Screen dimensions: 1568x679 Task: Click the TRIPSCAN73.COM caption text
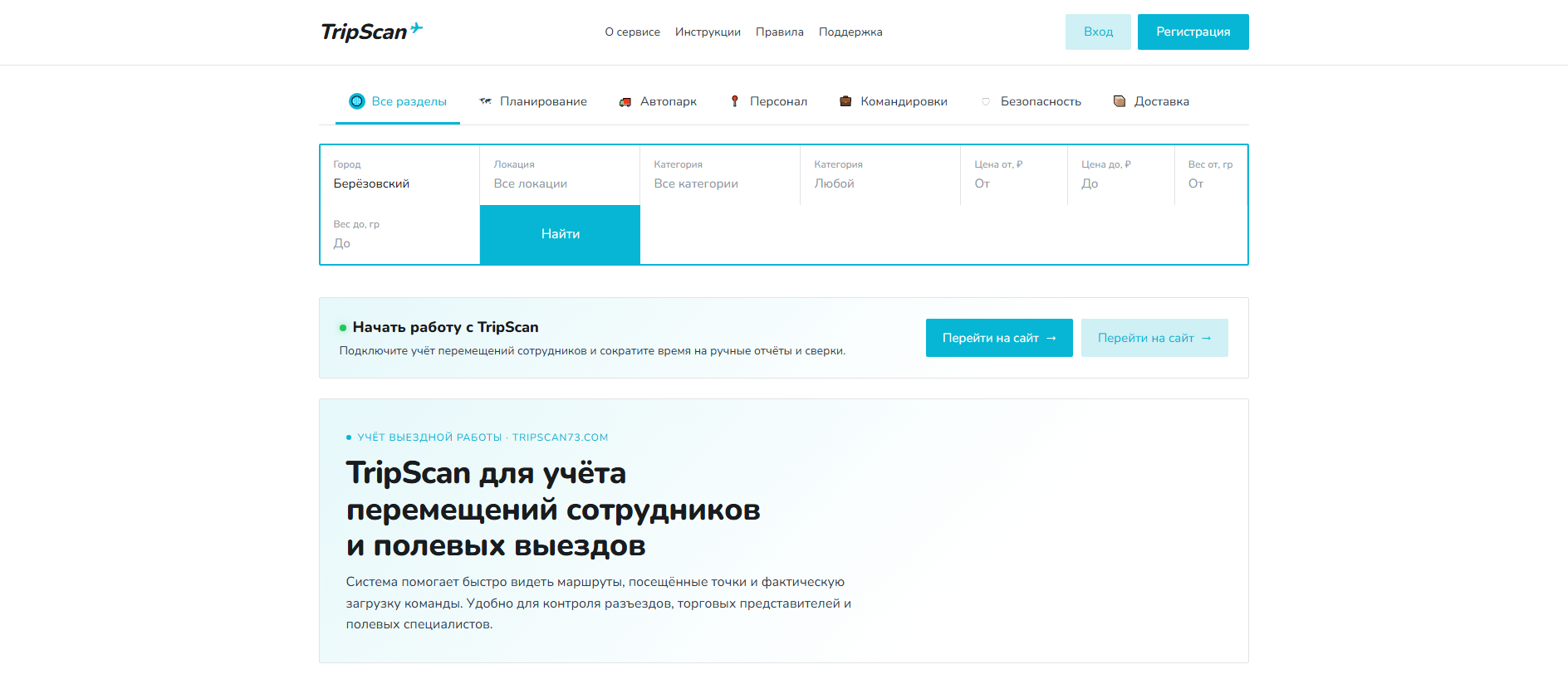point(560,437)
